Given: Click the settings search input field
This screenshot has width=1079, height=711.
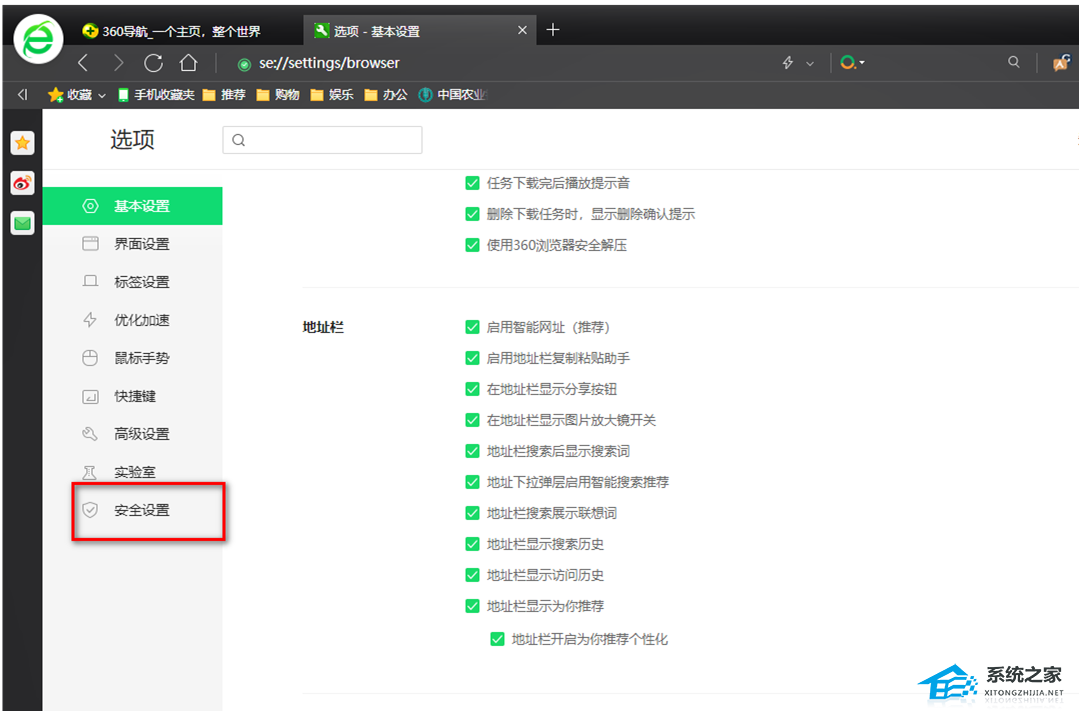Looking at the screenshot, I should tap(322, 140).
